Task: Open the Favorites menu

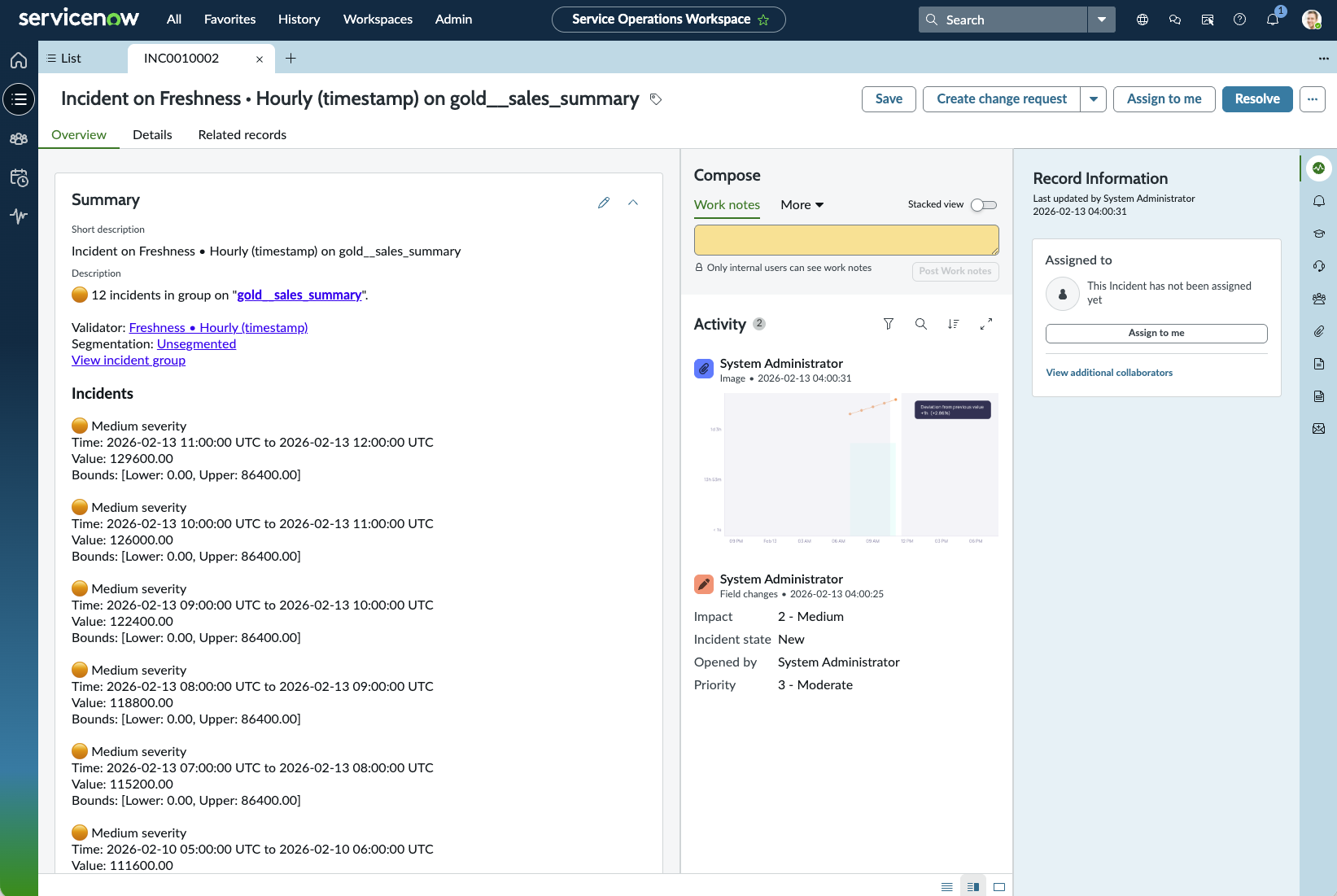Action: coord(230,20)
